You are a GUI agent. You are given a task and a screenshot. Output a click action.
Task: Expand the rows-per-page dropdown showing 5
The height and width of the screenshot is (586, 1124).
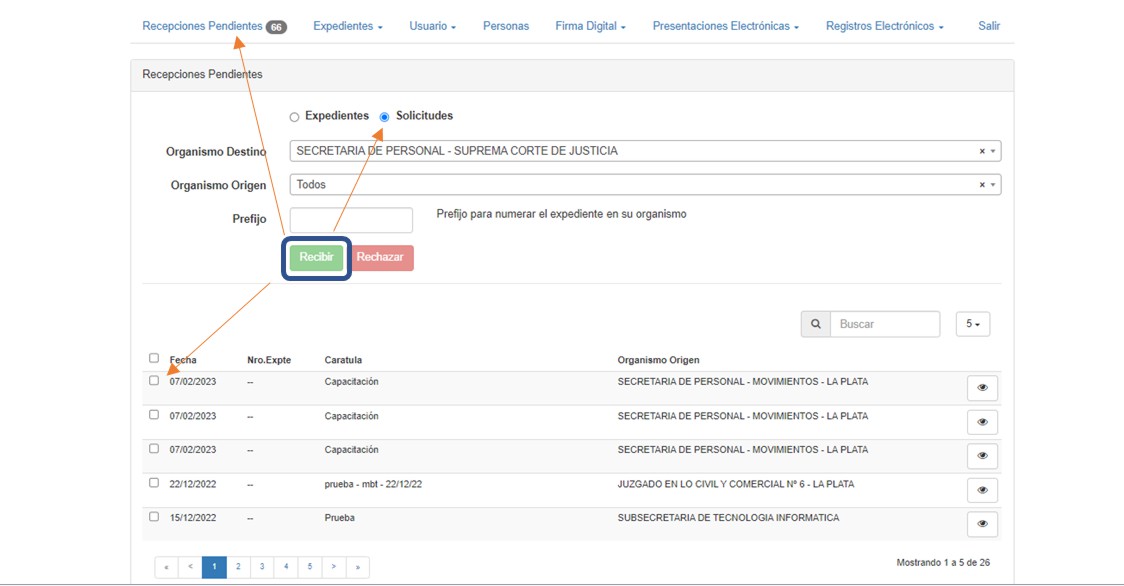972,324
